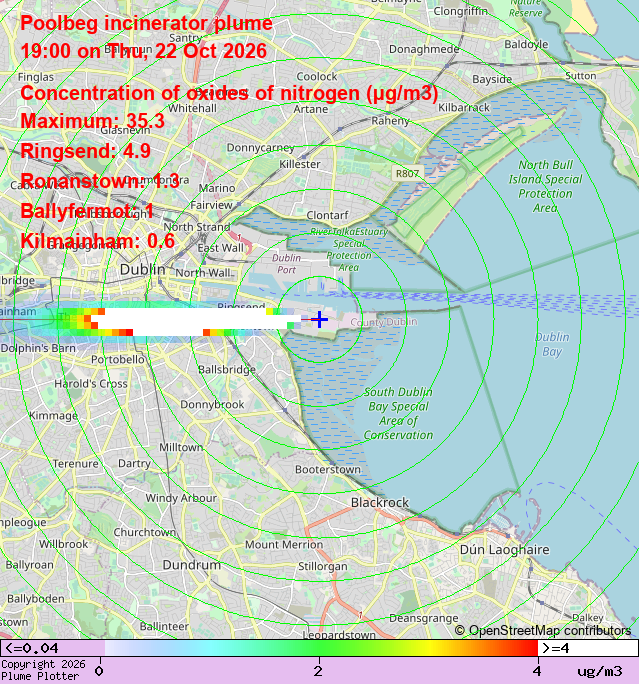Click the Baldoyle map label
The height and width of the screenshot is (684, 639).
tap(526, 44)
